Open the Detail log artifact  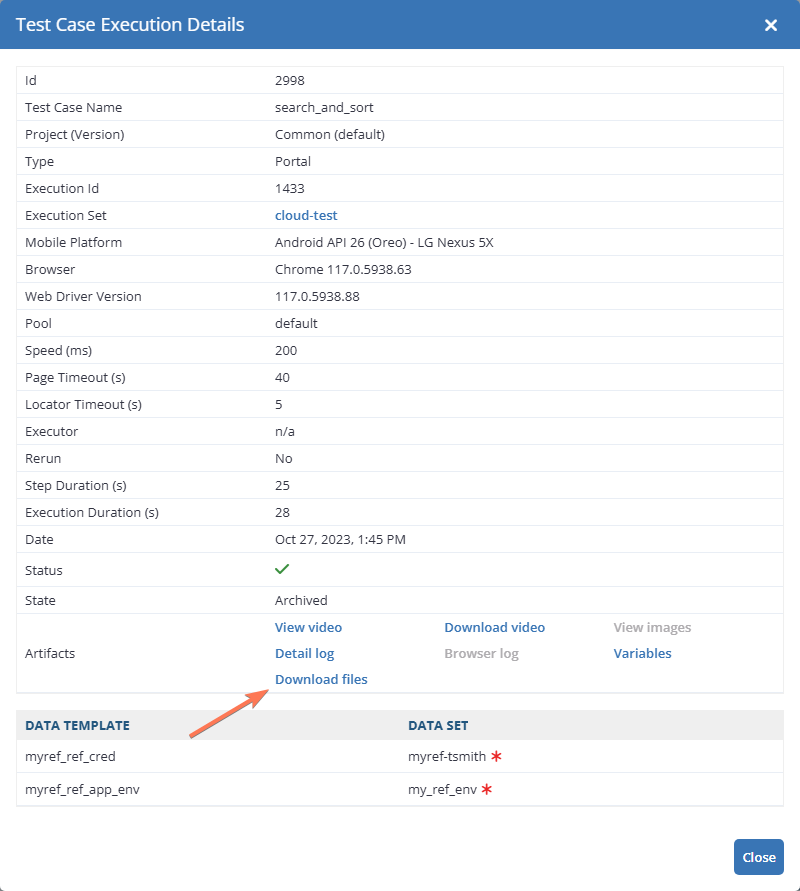[304, 653]
